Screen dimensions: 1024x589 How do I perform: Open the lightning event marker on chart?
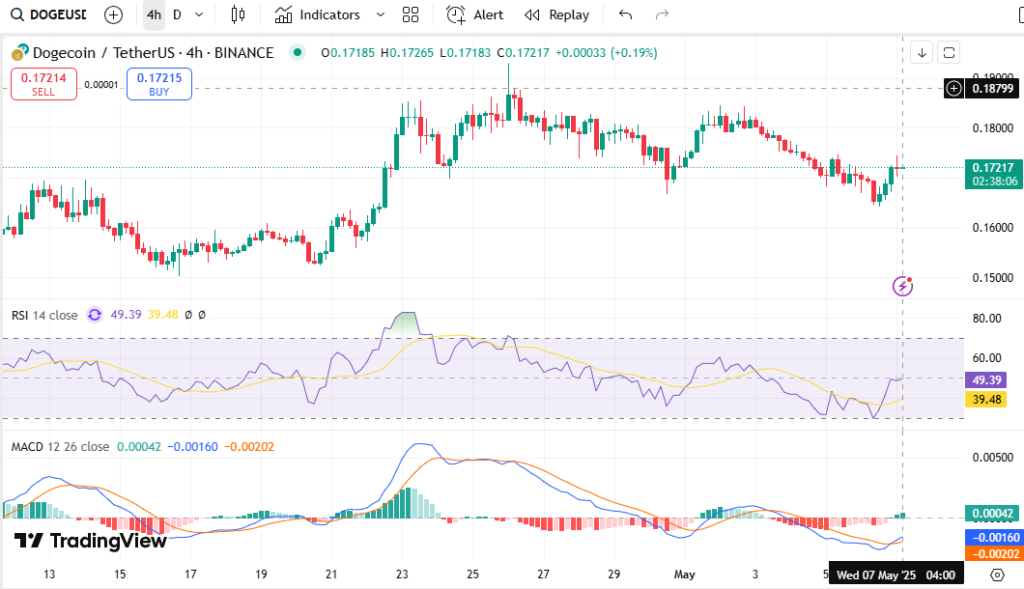pos(903,285)
